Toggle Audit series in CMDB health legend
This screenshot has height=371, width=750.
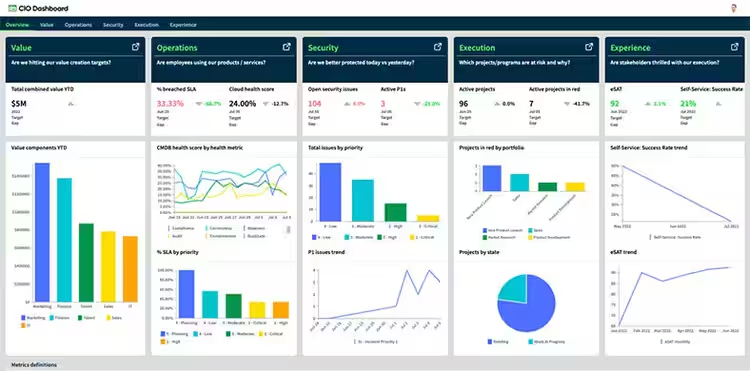pyautogui.click(x=174, y=236)
